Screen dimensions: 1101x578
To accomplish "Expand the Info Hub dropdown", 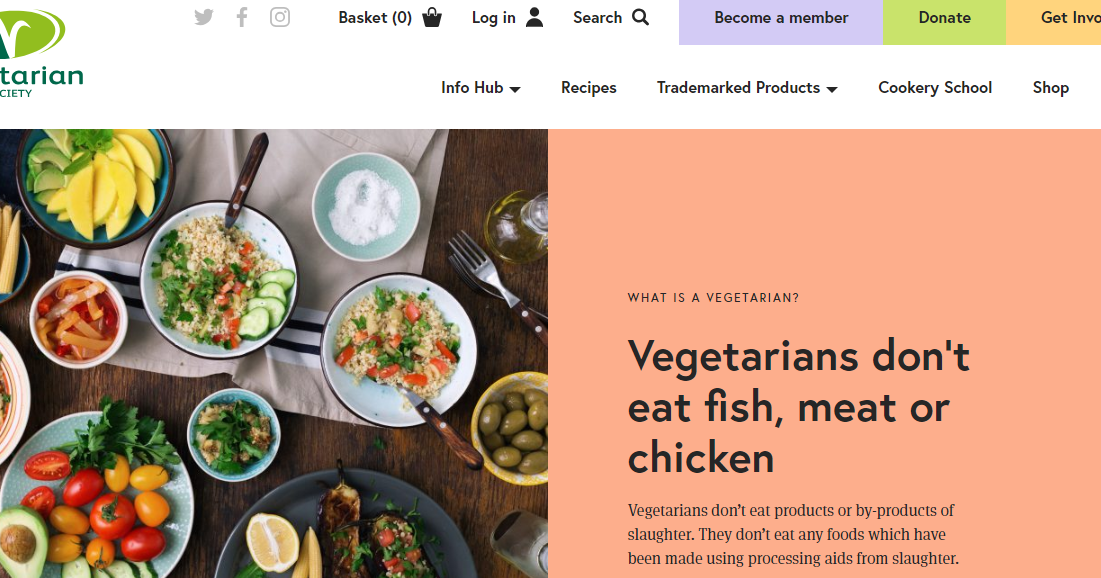I will pyautogui.click(x=472, y=88).
